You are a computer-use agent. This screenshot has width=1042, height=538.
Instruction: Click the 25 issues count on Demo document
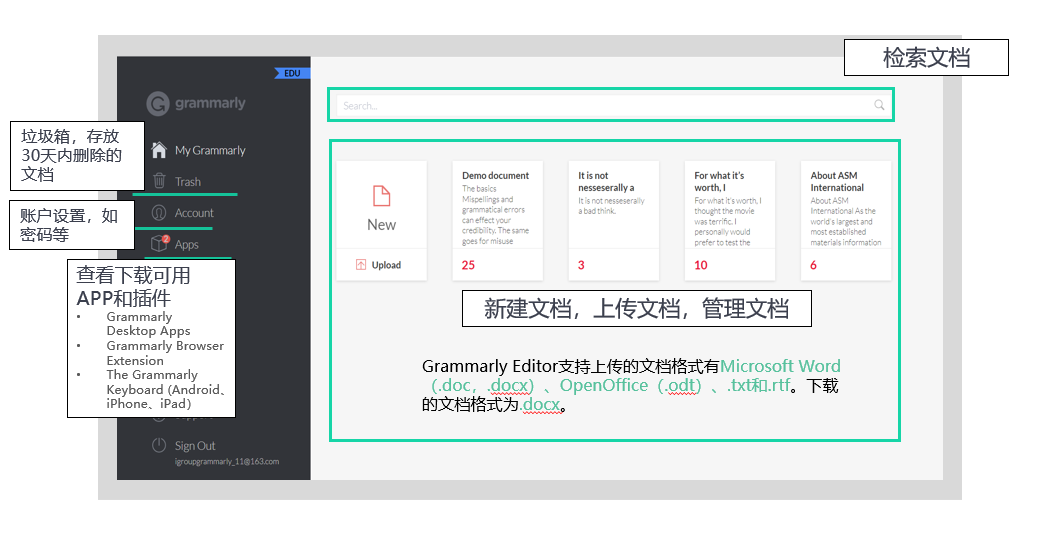(x=469, y=265)
